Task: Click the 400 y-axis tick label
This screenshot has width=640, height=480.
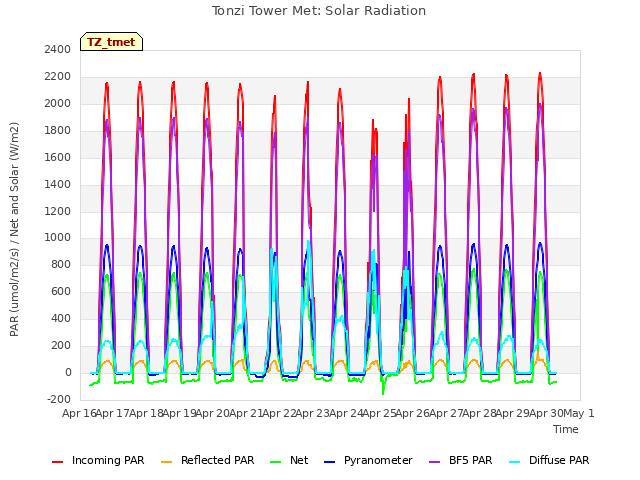Action: coord(61,318)
